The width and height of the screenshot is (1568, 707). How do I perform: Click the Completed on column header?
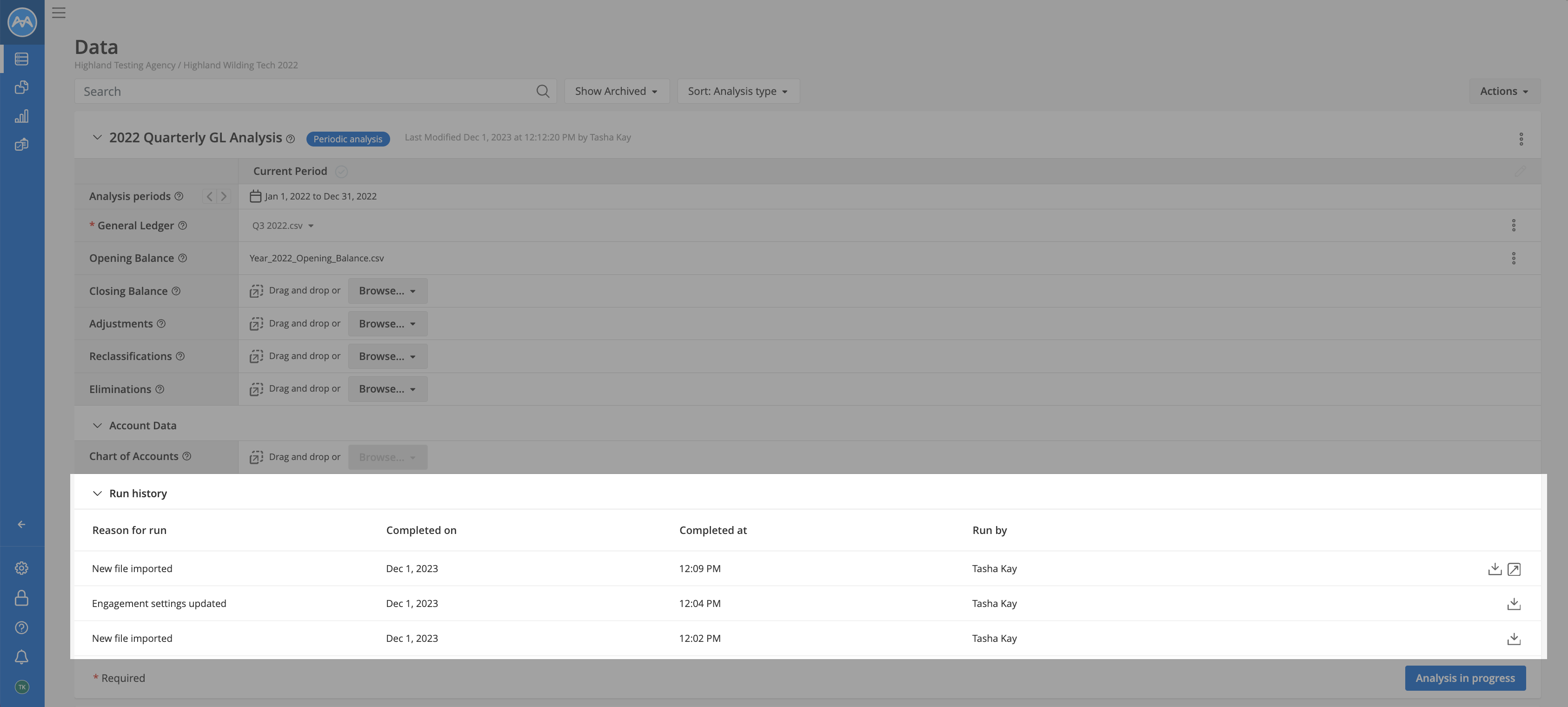coord(421,530)
